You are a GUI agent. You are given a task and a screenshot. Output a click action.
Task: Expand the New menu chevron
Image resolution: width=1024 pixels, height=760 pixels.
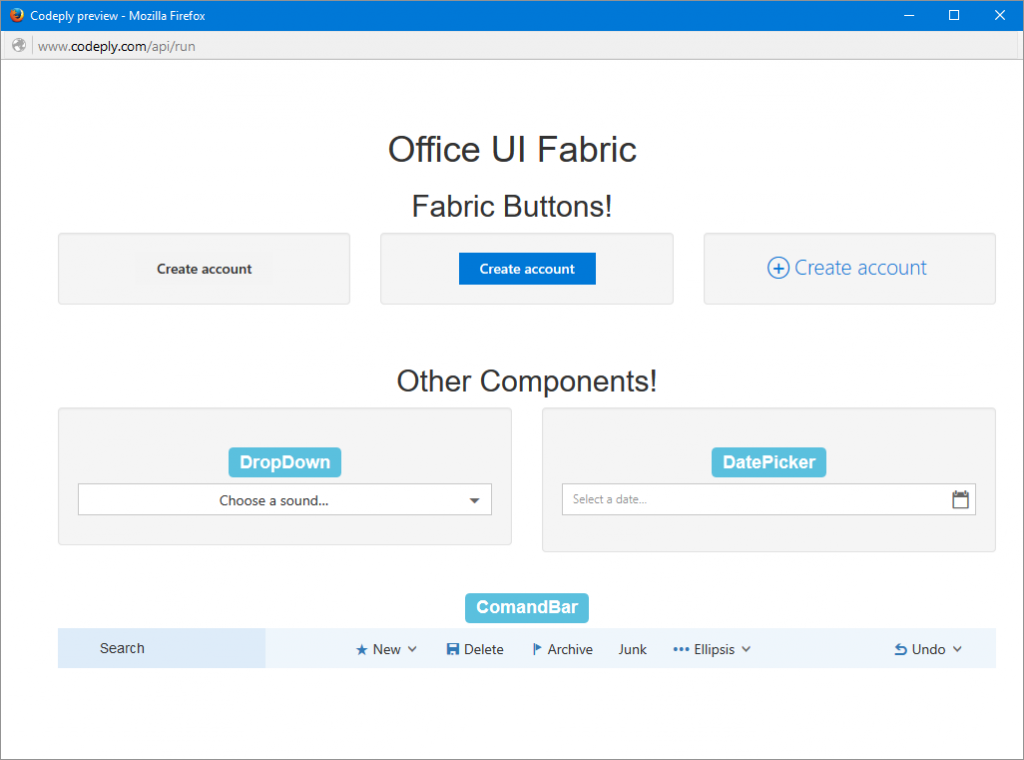(412, 649)
